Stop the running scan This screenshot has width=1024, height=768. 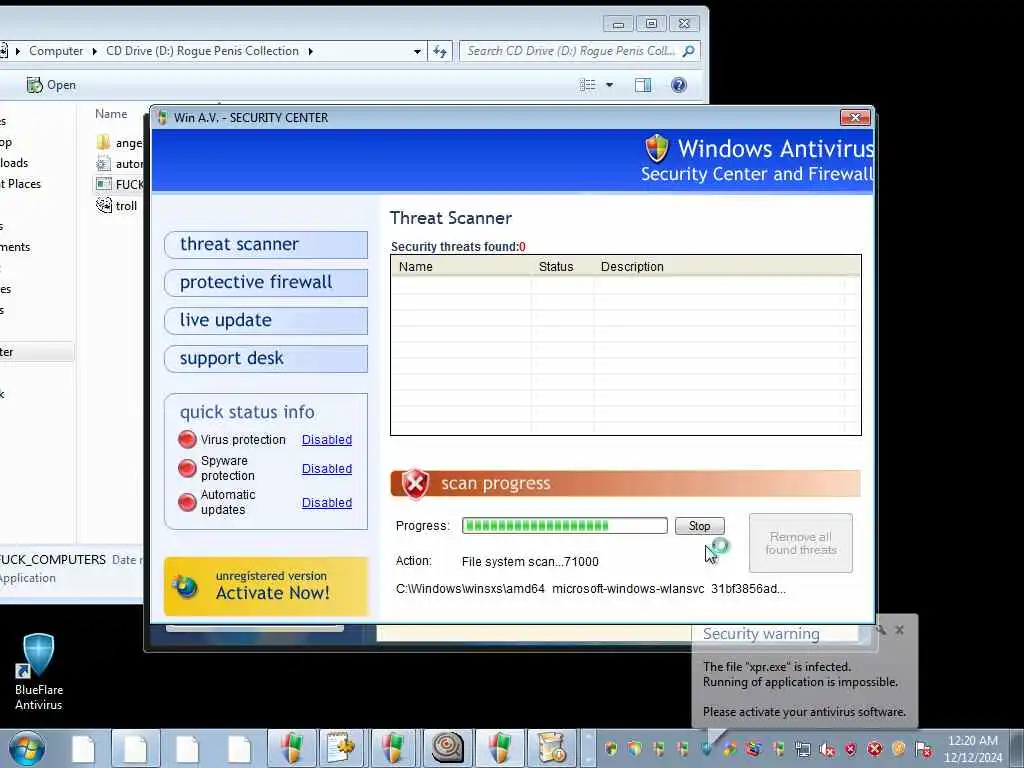click(699, 526)
